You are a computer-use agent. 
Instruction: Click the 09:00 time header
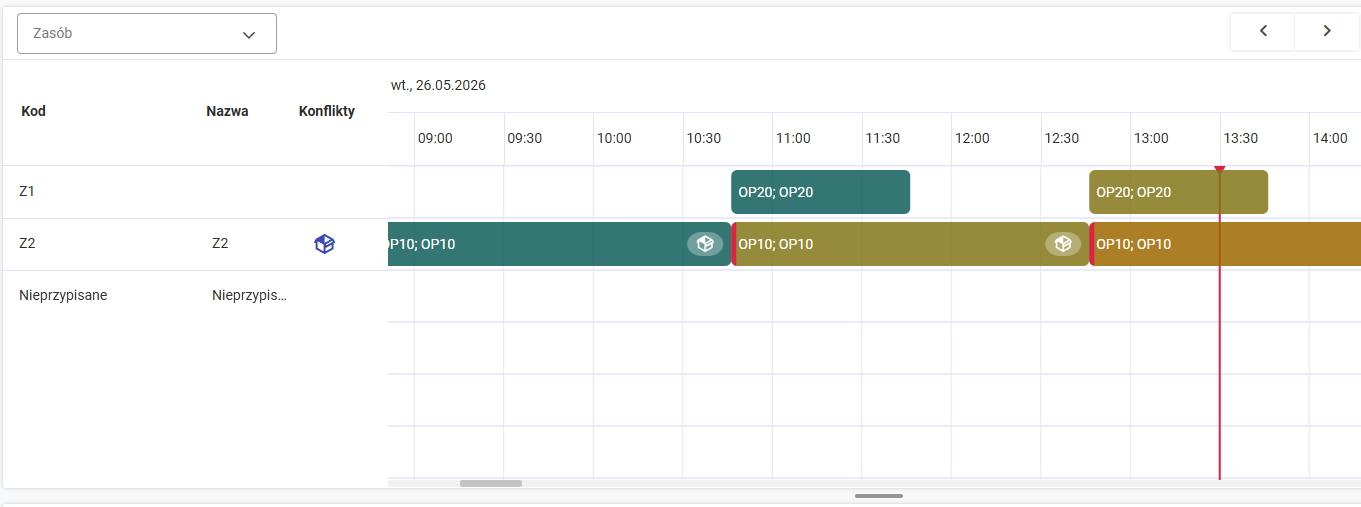pos(435,138)
